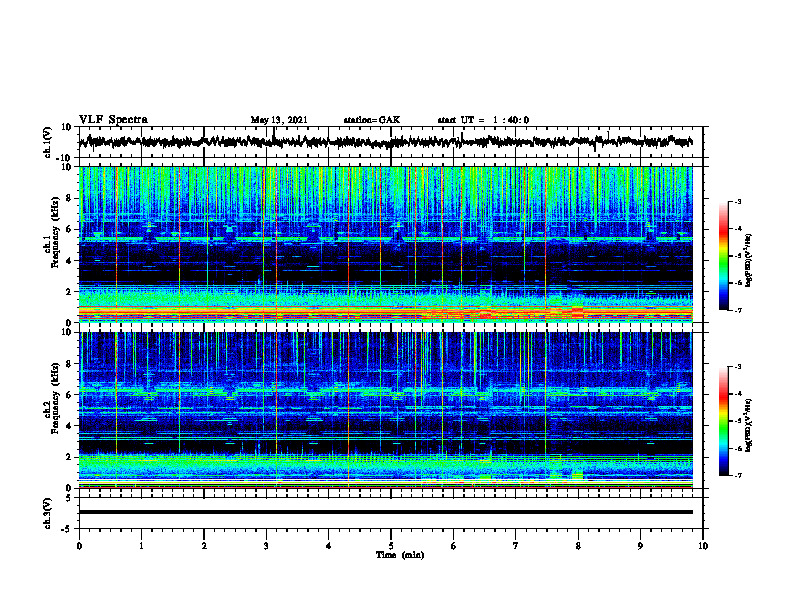The image size is (792, 612).
Task: Click the ch.2 spectrogram panel
Action: pos(385,410)
